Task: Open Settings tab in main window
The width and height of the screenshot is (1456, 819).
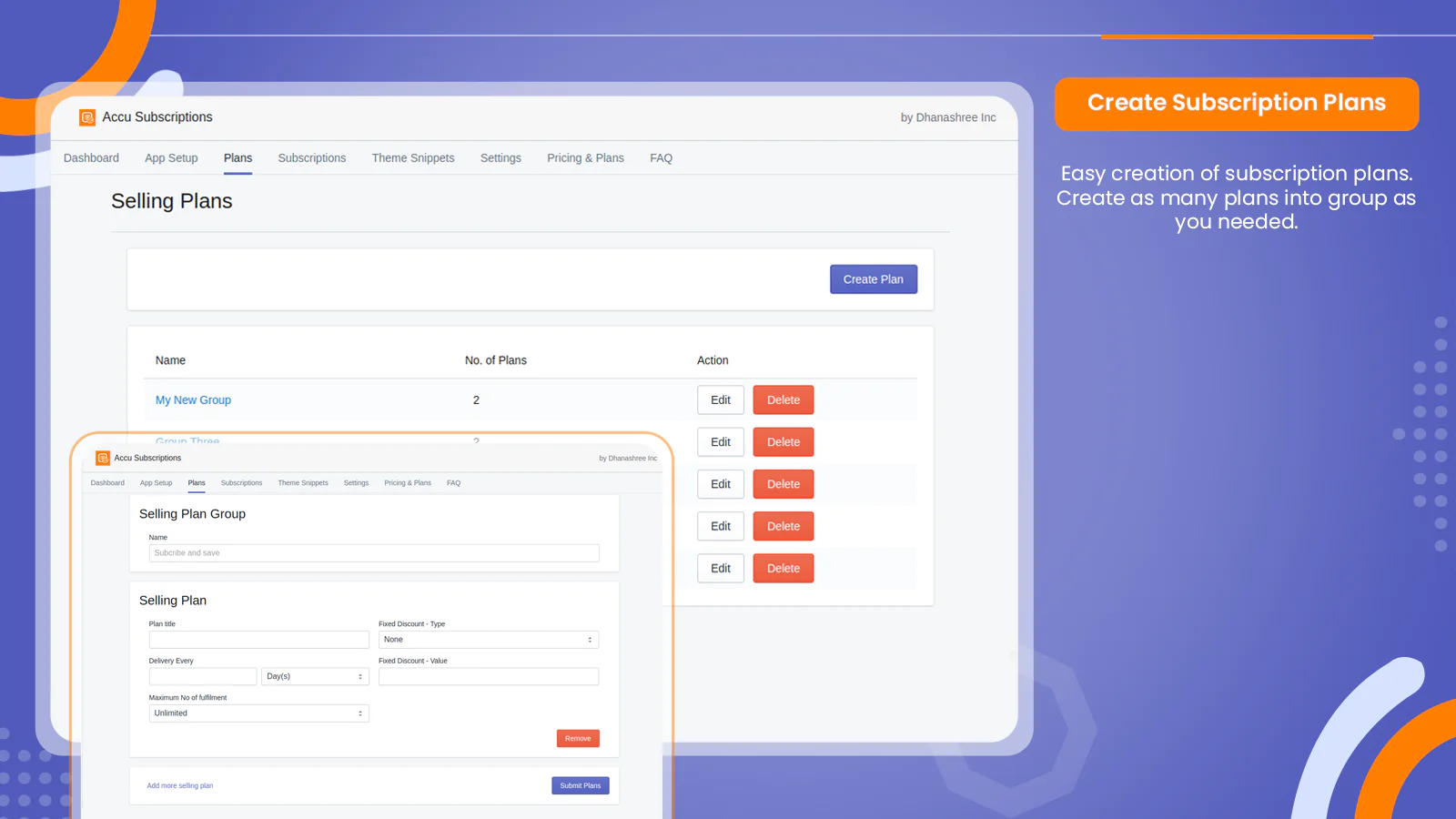Action: coord(500,158)
